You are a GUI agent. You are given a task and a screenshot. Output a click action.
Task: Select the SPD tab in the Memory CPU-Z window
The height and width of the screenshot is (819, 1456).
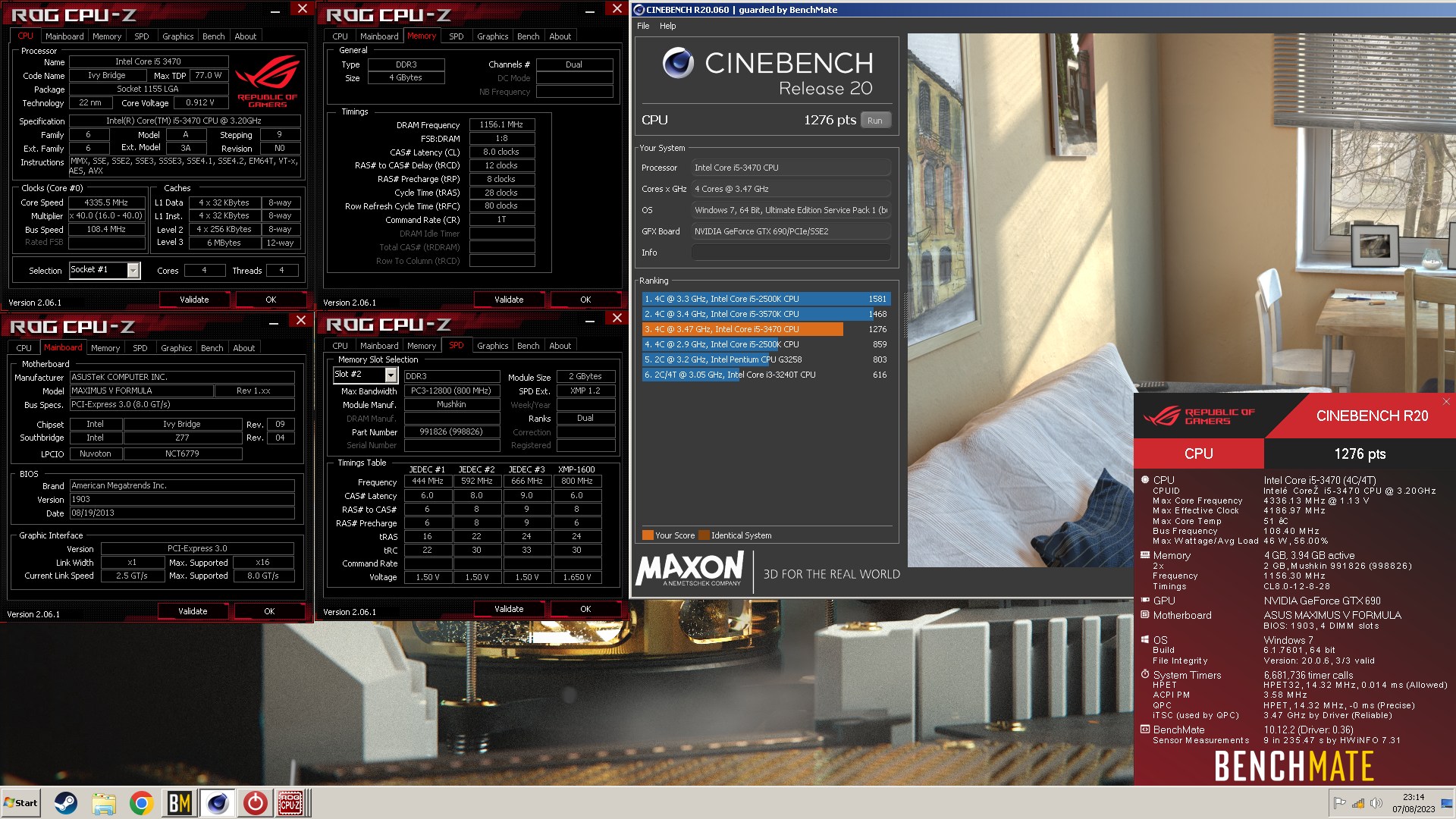coord(456,36)
